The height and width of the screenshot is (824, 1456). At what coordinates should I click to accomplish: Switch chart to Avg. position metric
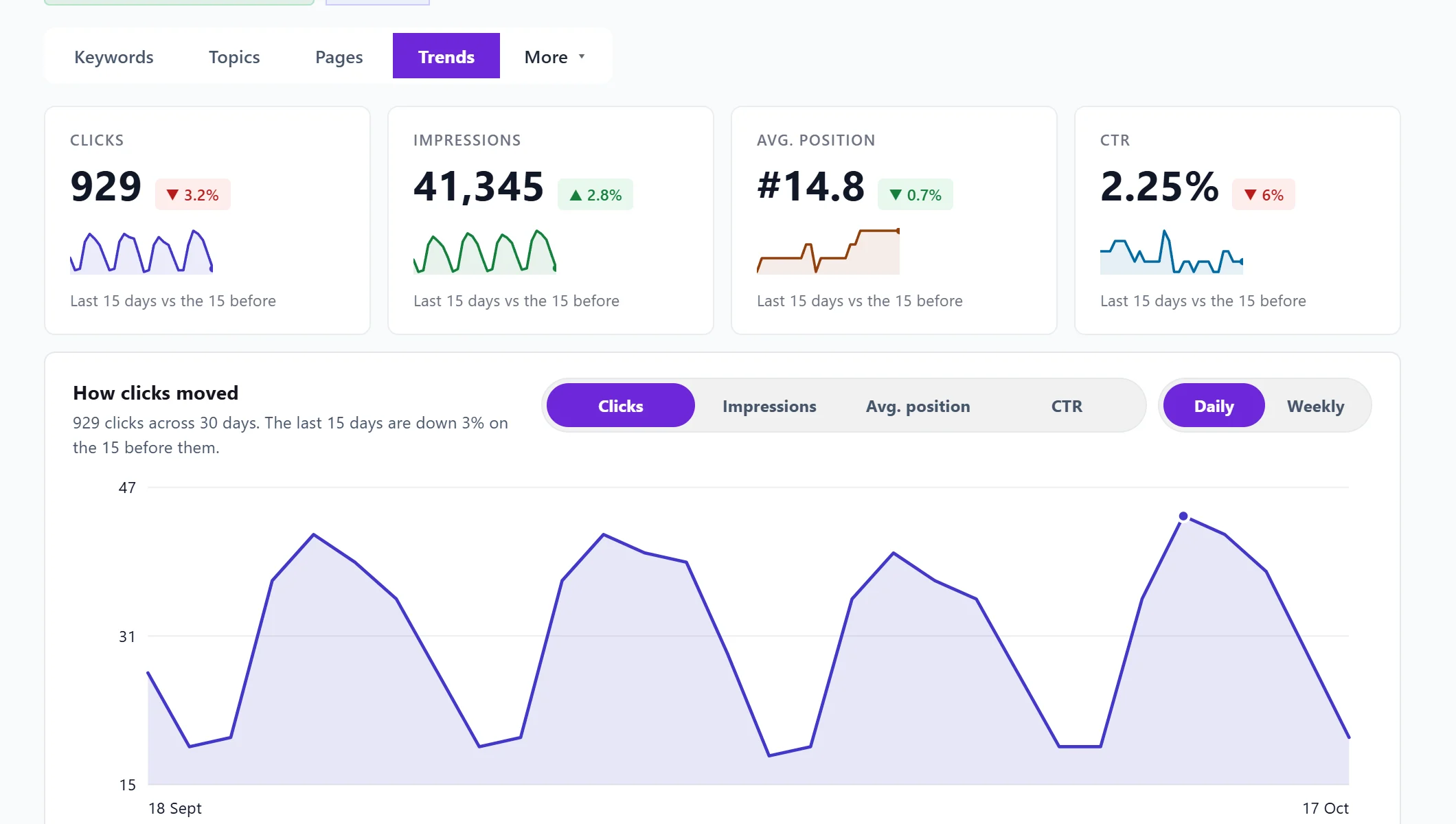918,406
